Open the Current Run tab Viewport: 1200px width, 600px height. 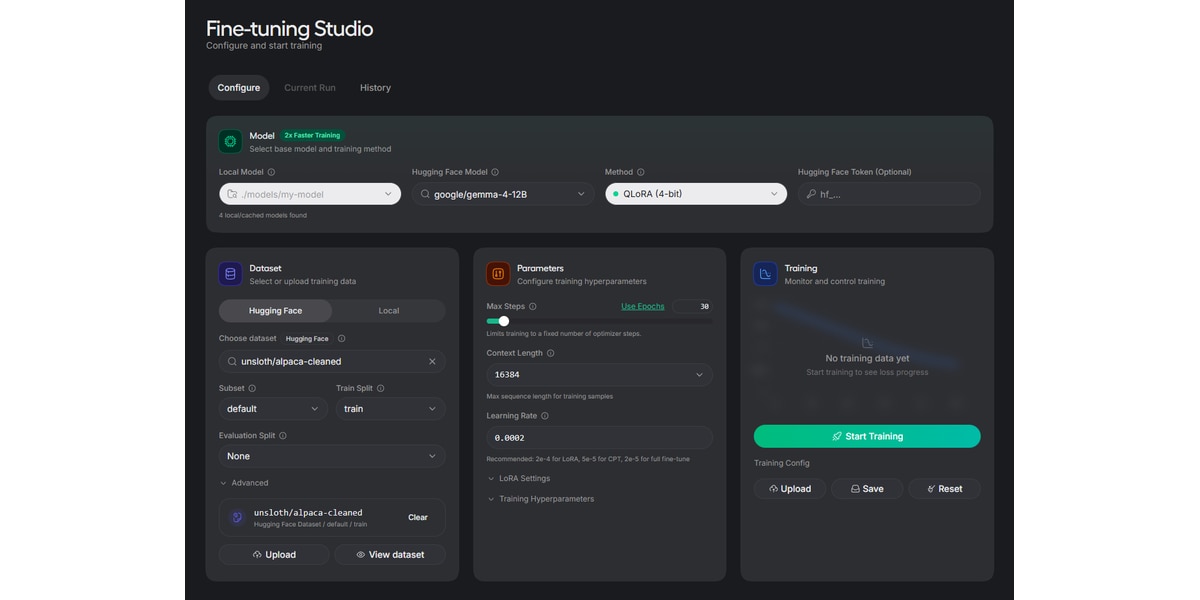click(x=310, y=88)
